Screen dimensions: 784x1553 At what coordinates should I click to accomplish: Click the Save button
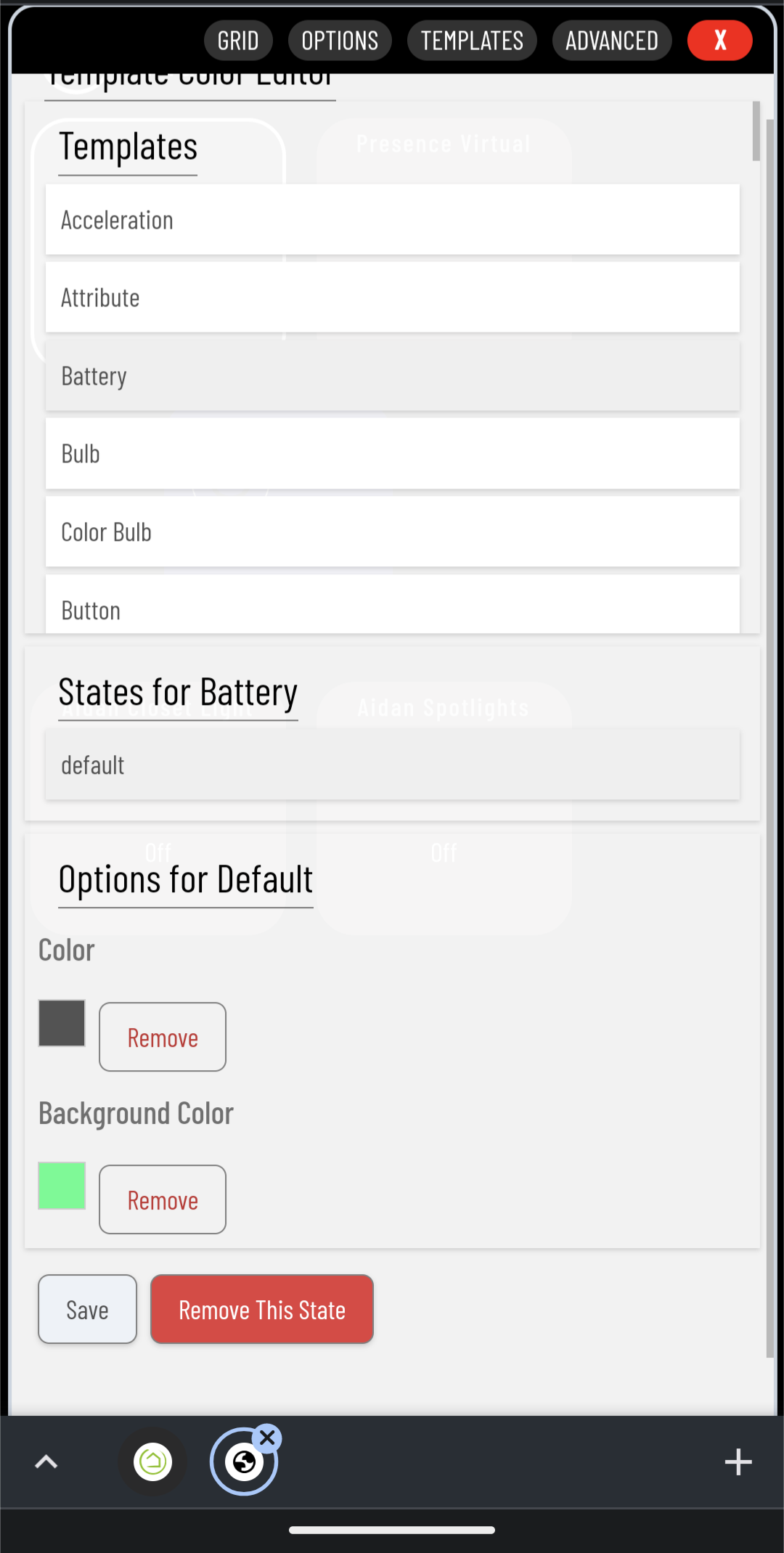point(87,1309)
